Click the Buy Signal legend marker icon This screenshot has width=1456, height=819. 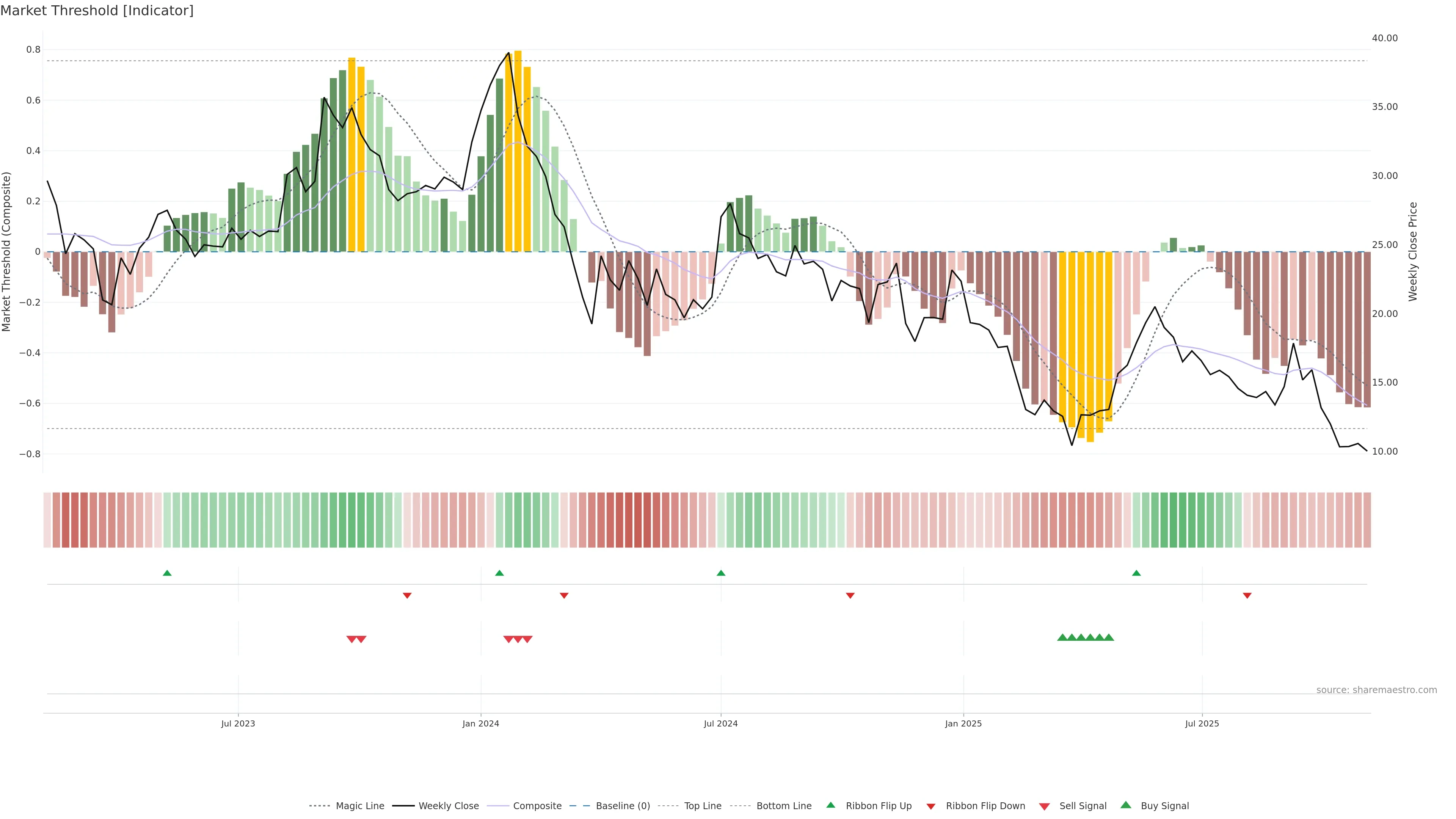pos(1126,805)
